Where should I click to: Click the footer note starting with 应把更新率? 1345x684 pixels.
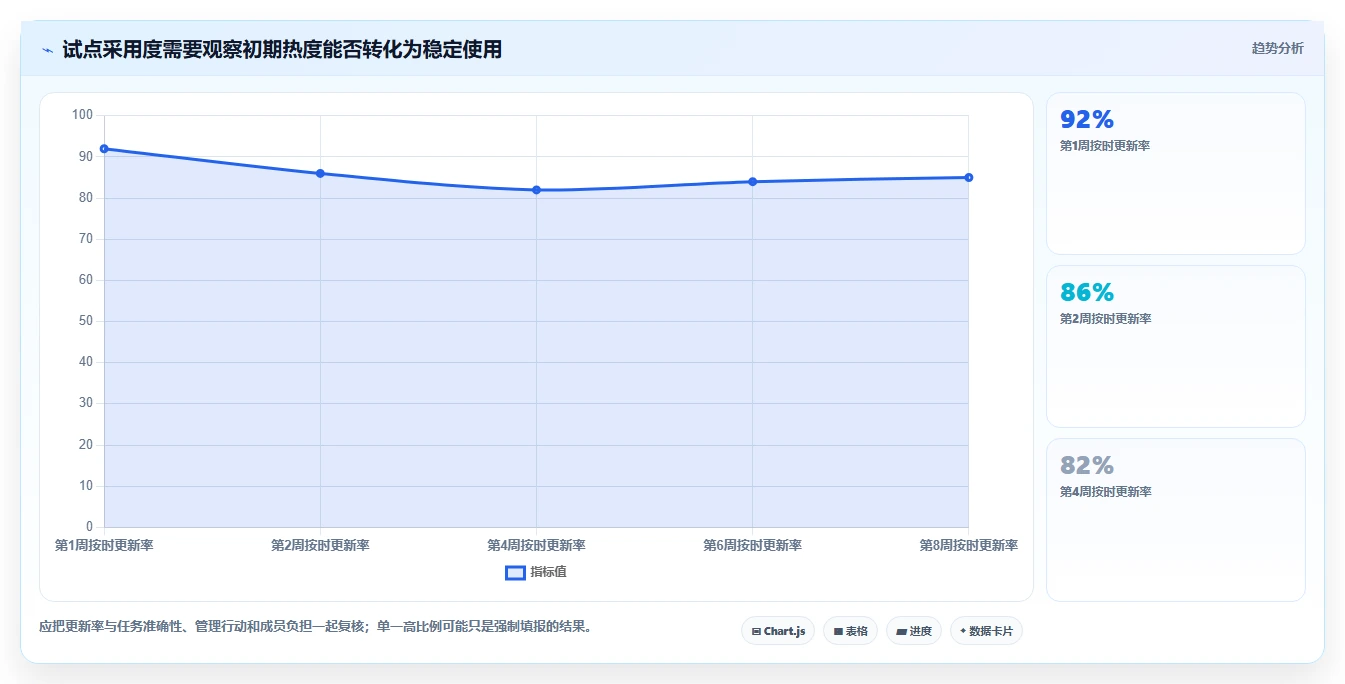pos(315,627)
